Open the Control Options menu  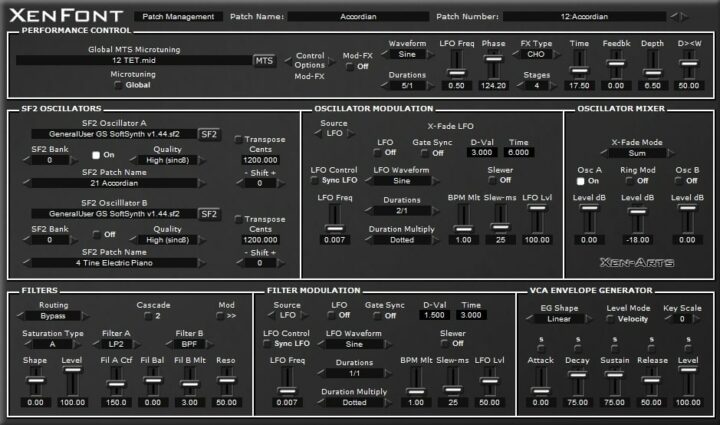[311, 61]
